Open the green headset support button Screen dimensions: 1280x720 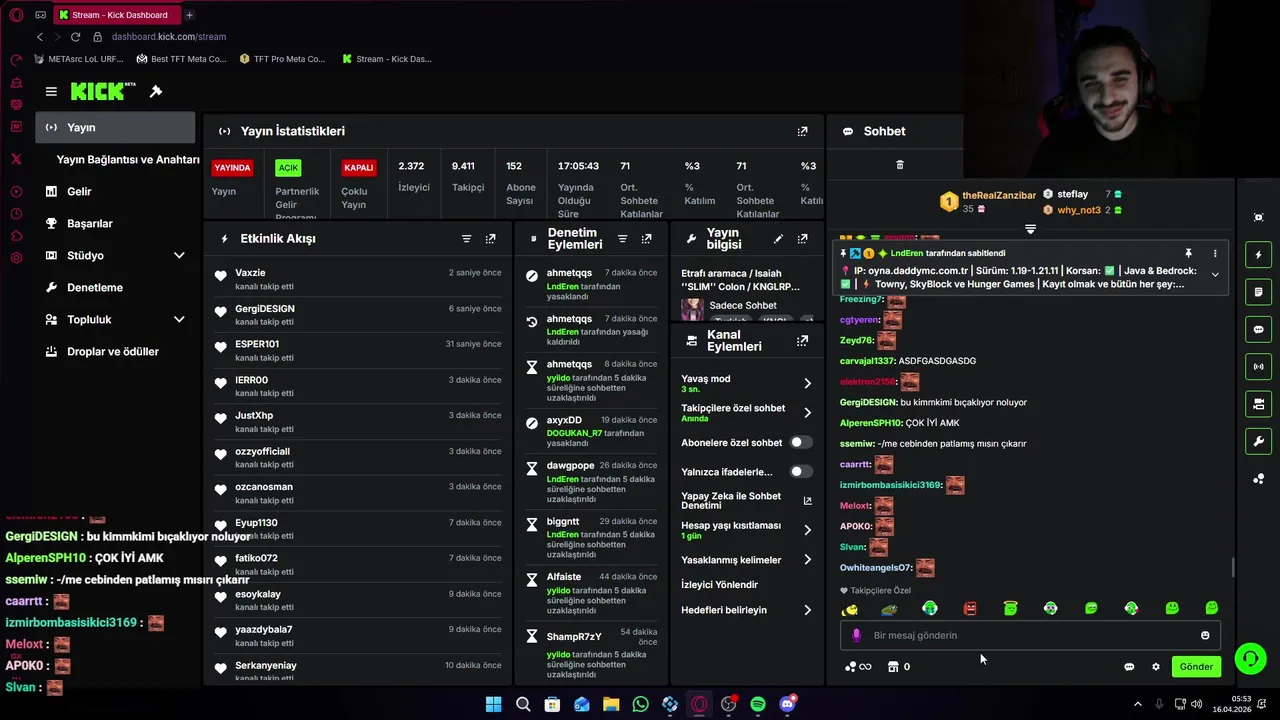(1250, 658)
